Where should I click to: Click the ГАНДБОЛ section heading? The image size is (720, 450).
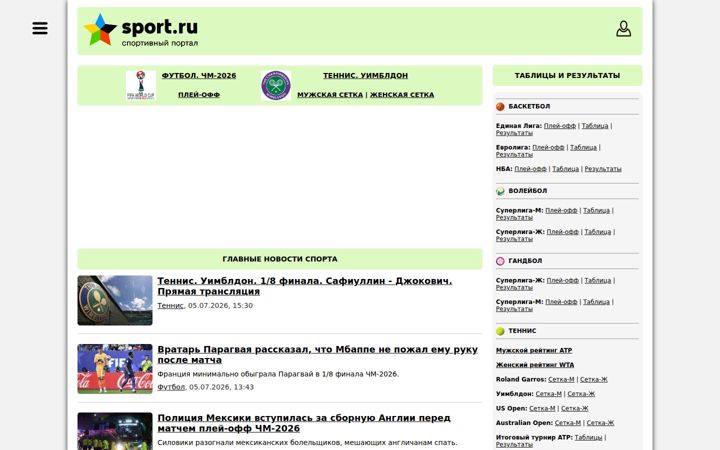coord(525,261)
